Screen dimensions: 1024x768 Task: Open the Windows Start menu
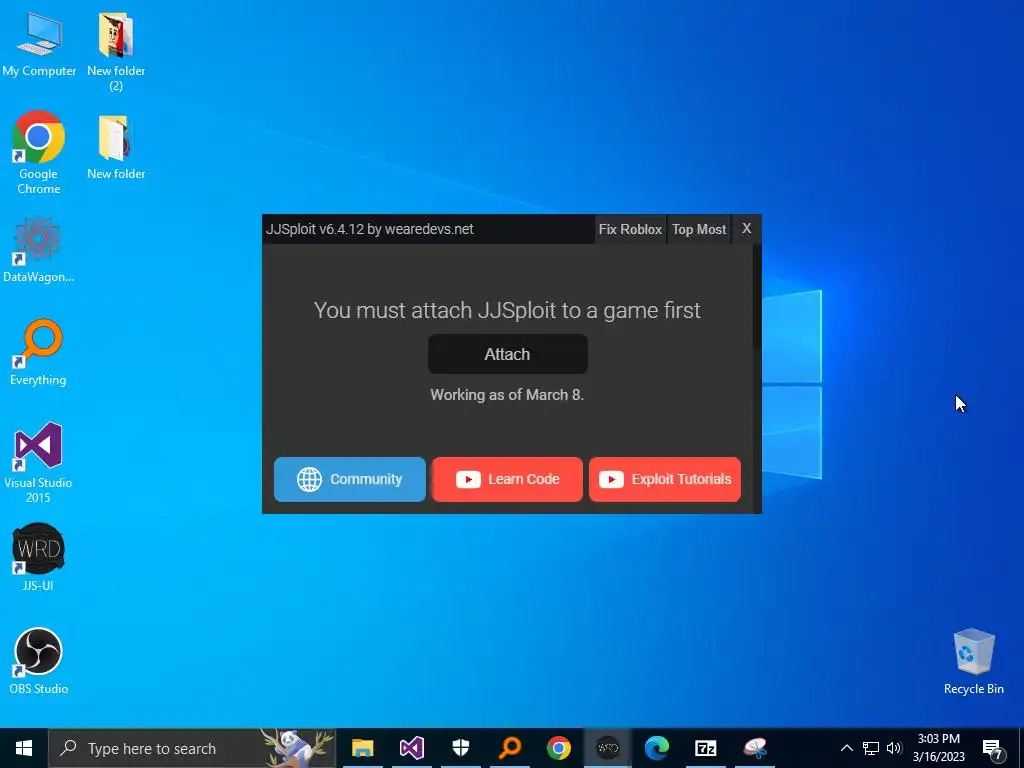(x=24, y=748)
